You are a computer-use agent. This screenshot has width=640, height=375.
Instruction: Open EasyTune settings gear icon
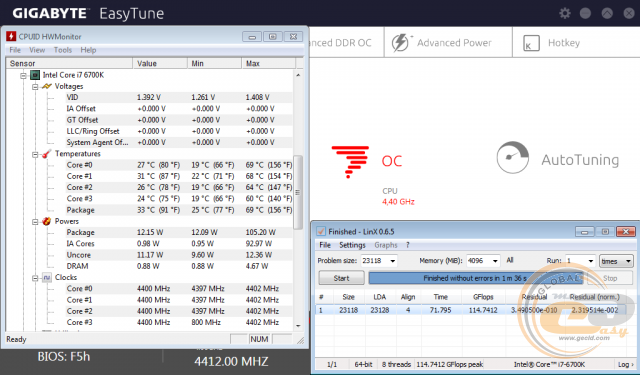pyautogui.click(x=564, y=13)
